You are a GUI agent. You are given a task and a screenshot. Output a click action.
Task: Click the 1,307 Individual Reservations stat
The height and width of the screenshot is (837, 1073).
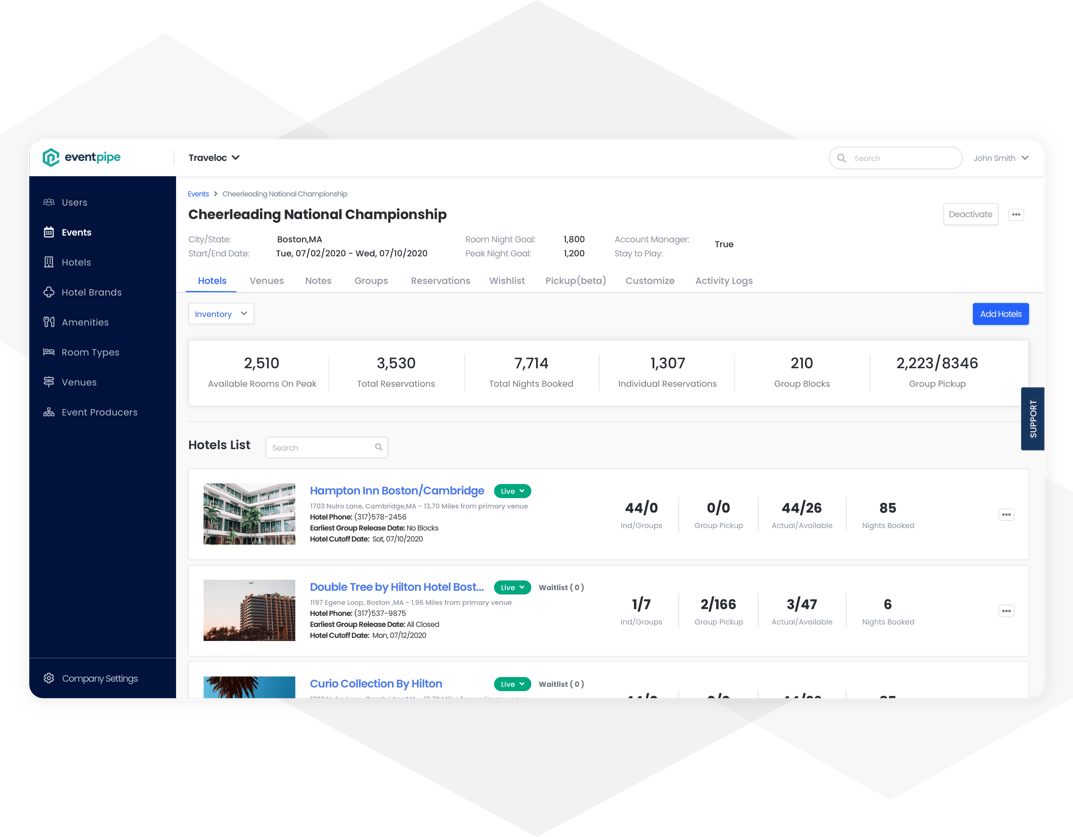(667, 372)
